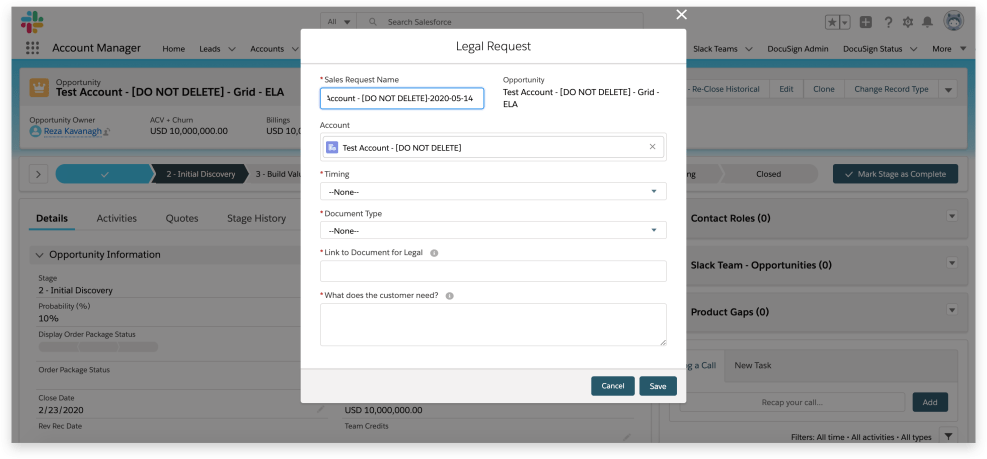
Task: Focus the Sales Request Name field
Action: (402, 98)
